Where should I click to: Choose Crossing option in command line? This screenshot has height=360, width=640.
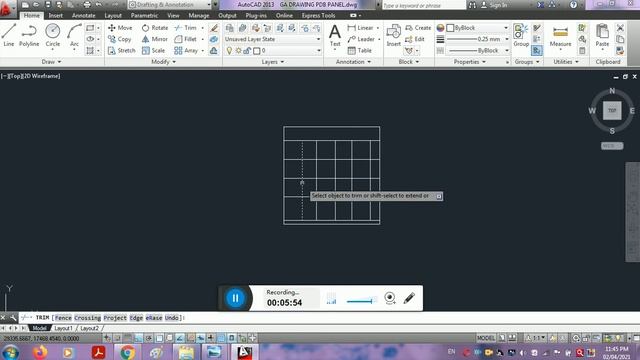click(87, 318)
